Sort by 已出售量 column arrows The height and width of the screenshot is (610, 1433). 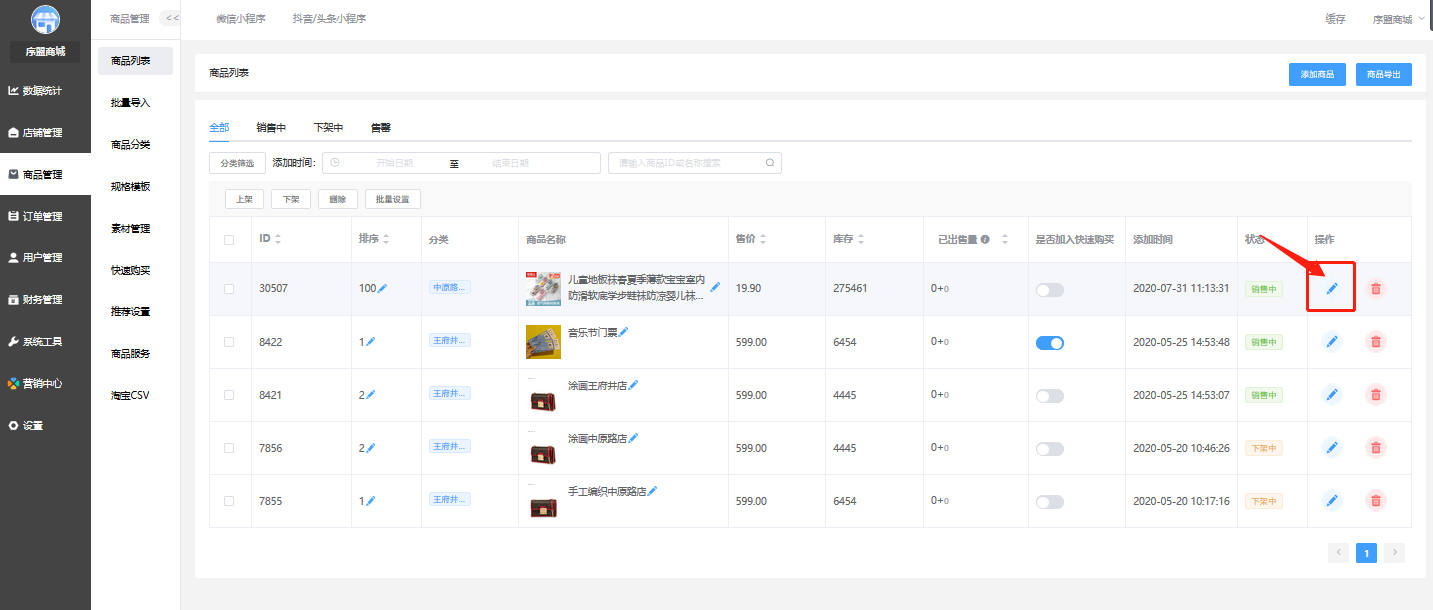1005,240
